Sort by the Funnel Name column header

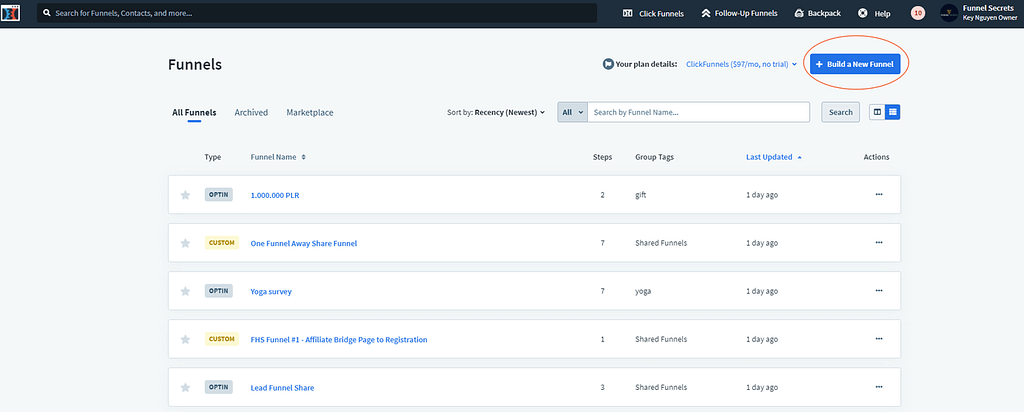point(278,157)
